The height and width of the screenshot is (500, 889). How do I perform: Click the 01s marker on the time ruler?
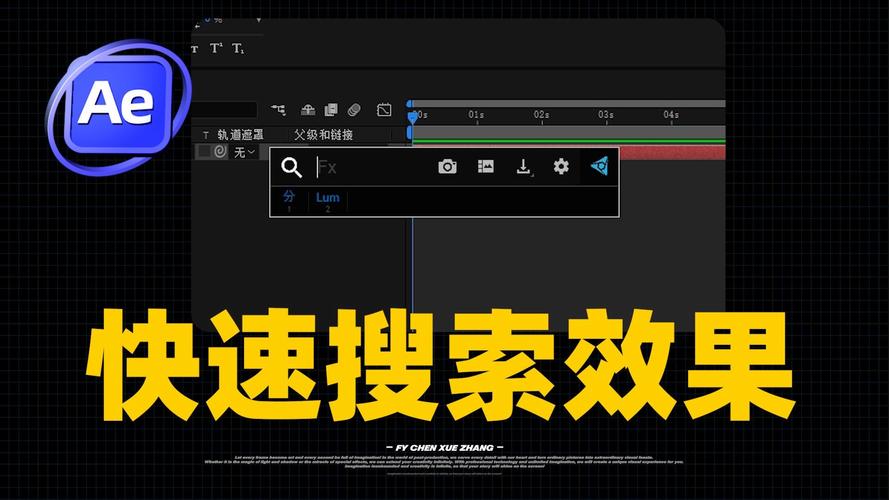click(x=476, y=115)
